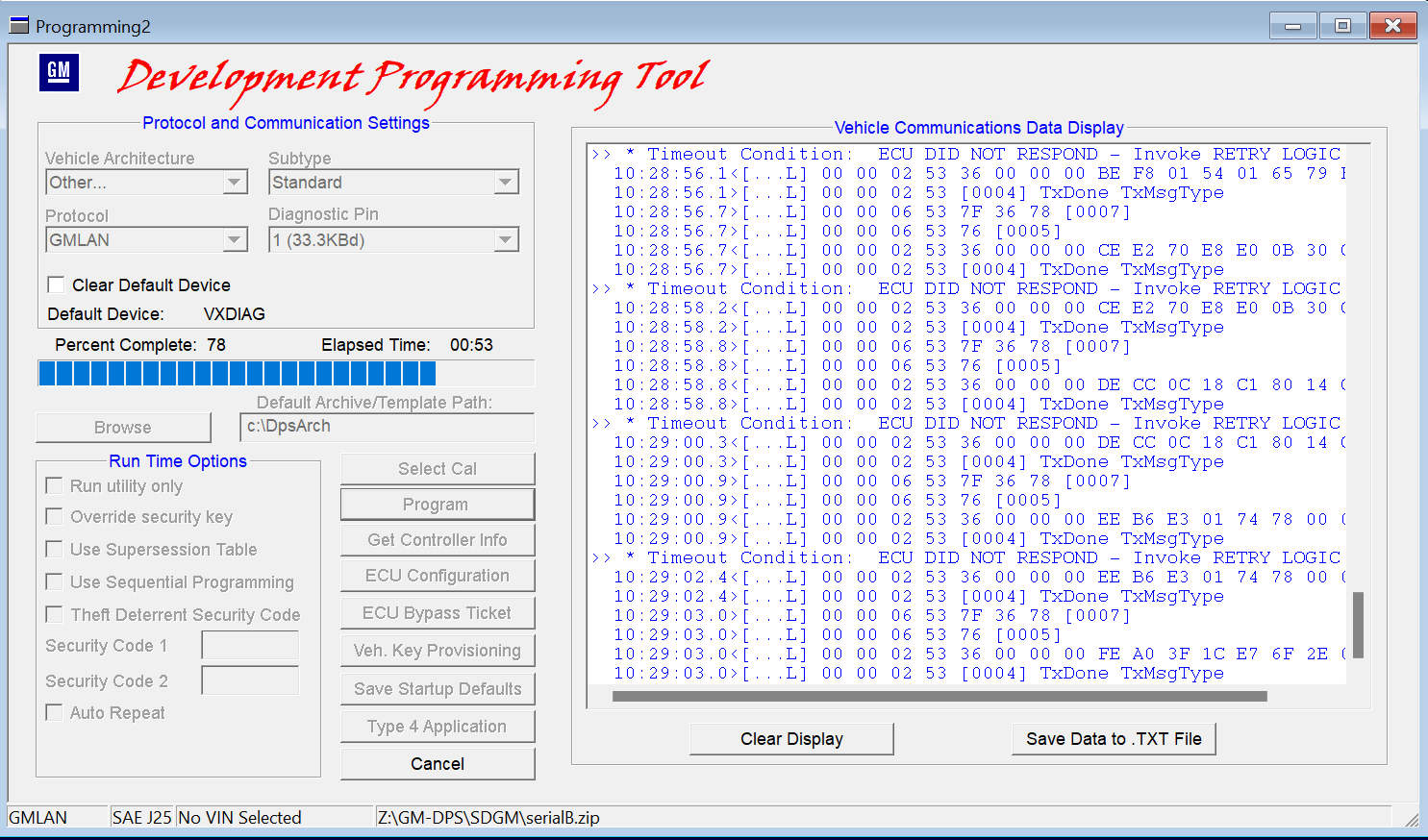Screen dimensions: 1428x840
Task: Open ECU Configuration
Action: [438, 576]
